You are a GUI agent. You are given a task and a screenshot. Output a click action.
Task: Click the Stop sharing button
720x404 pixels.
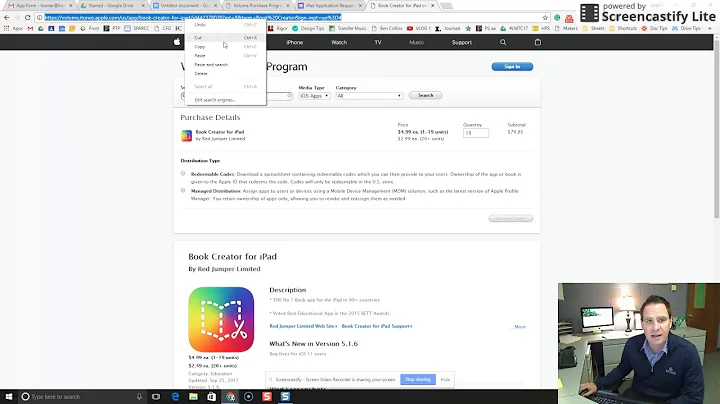[417, 380]
